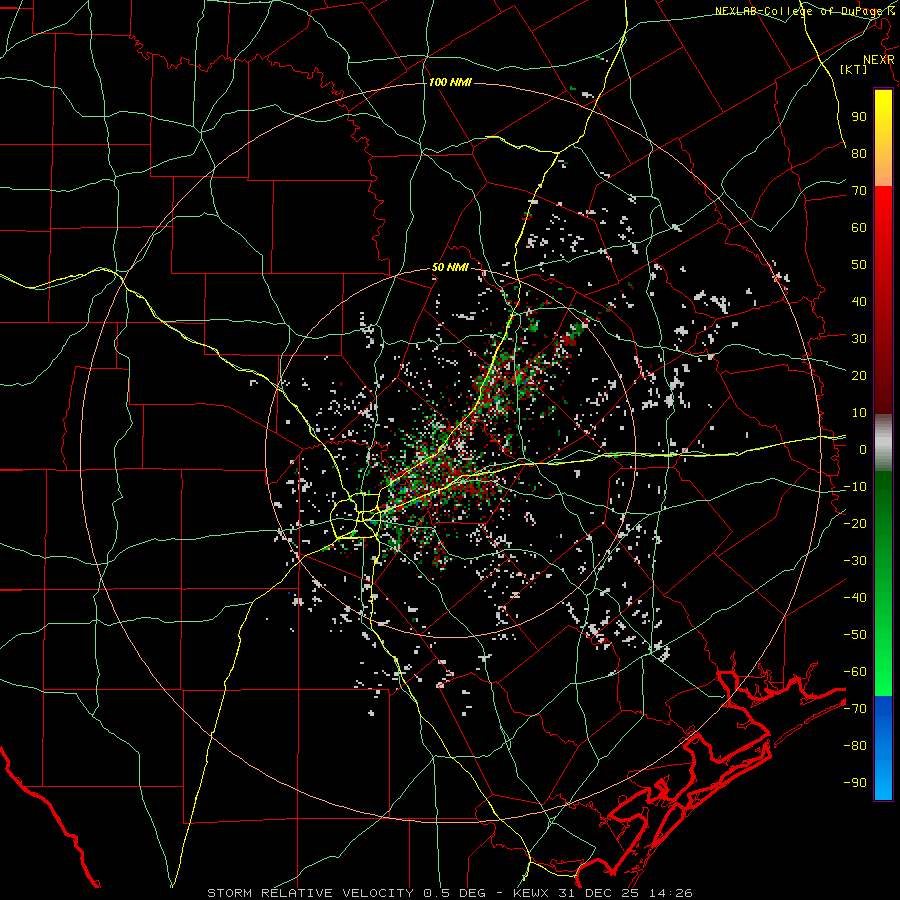
Task: Click the "KEWX 31 DEC 25 14:26" timestamp
Action: 603,893
